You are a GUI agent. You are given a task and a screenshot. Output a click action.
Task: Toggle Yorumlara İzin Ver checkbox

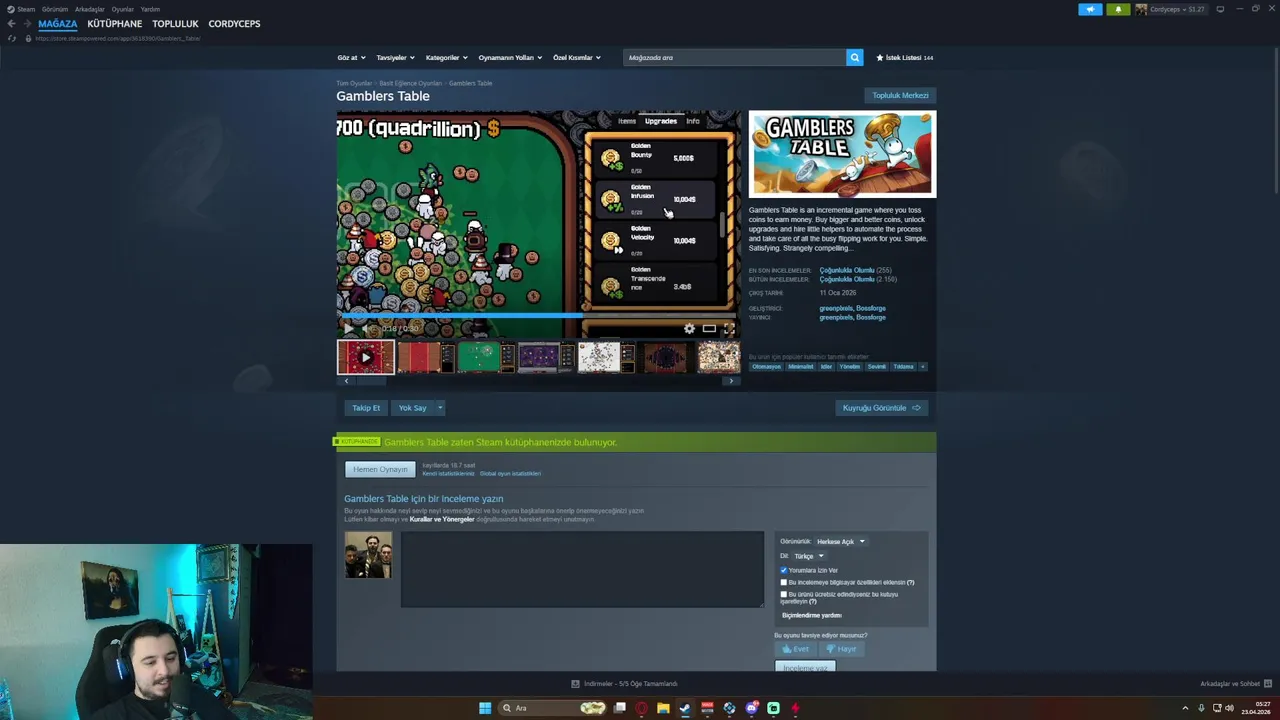pyautogui.click(x=784, y=570)
